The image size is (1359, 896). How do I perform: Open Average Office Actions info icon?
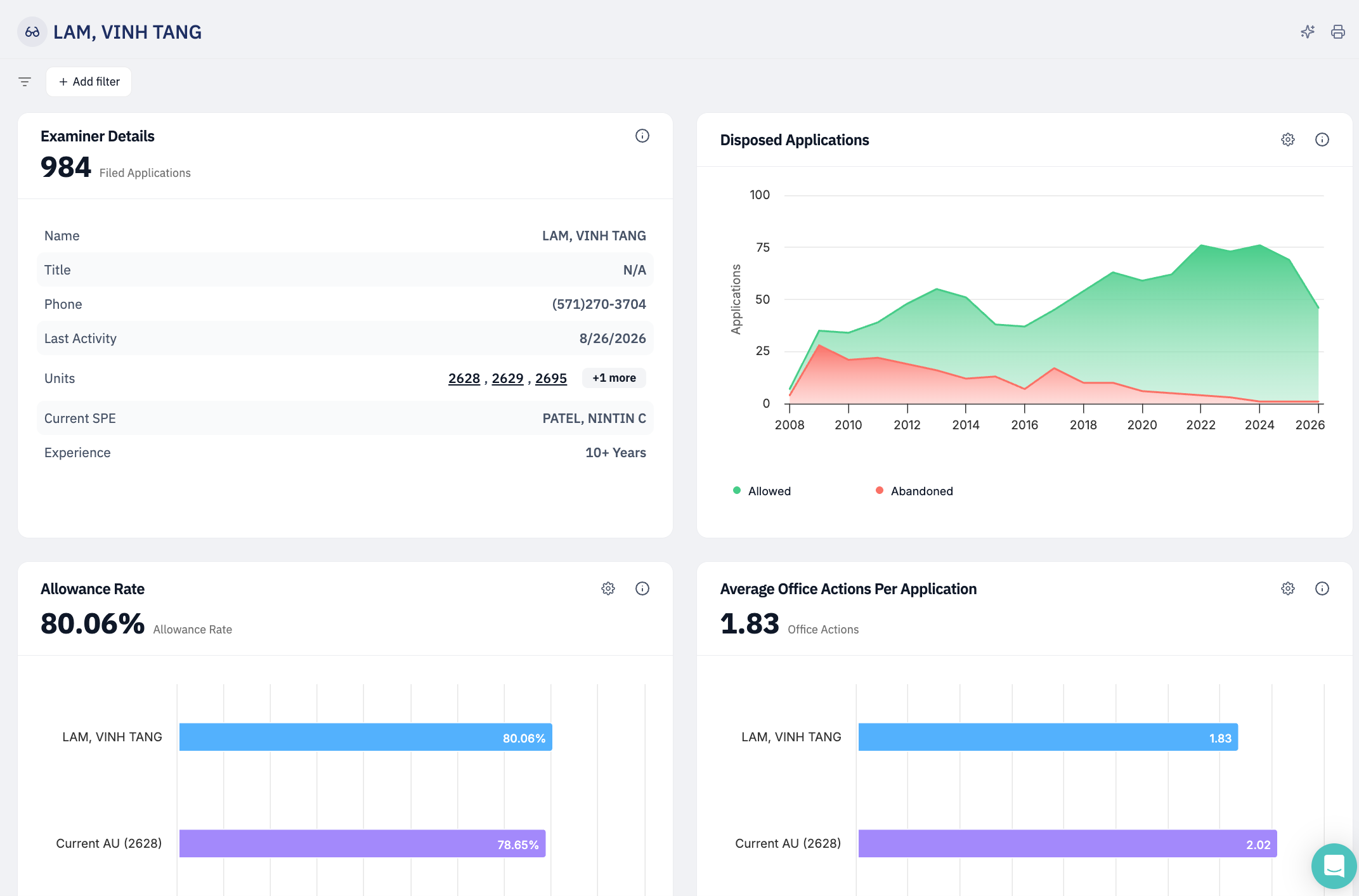tap(1322, 588)
